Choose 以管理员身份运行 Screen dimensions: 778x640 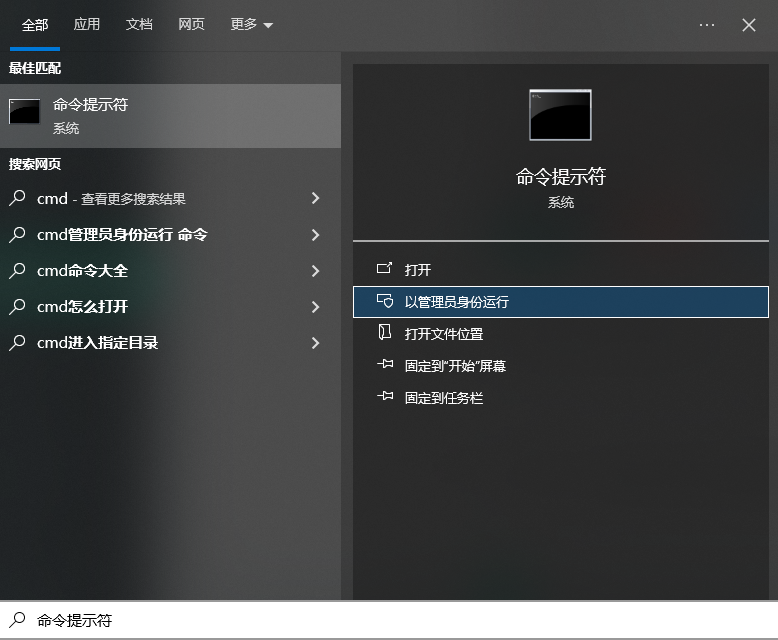pyautogui.click(x=561, y=302)
